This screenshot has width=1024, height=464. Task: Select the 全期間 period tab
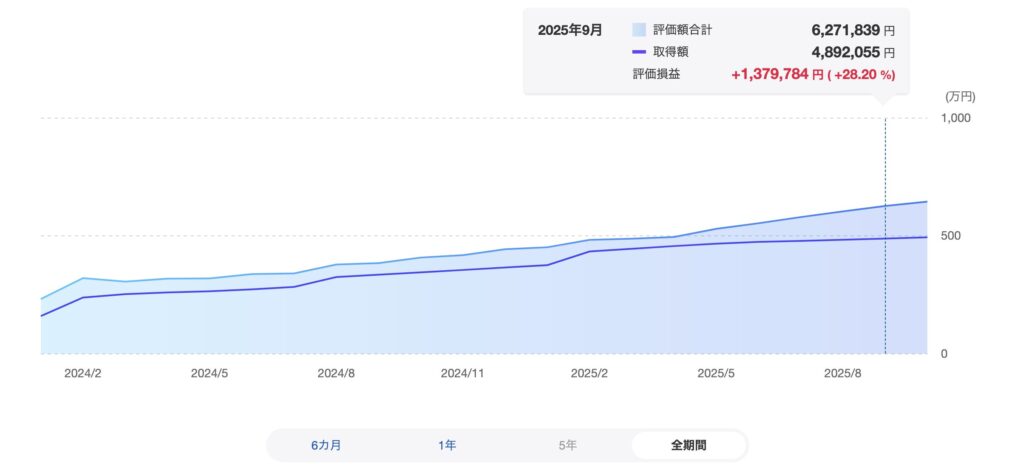688,445
